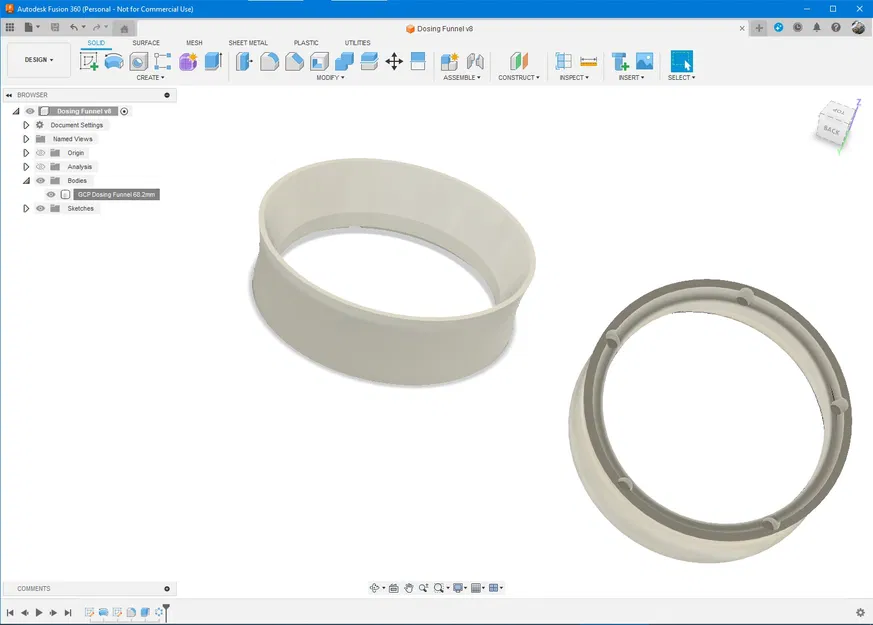873x625 pixels.
Task: Hide the GCP Dosing Funnel 68.2mm body
Action: pos(49,194)
